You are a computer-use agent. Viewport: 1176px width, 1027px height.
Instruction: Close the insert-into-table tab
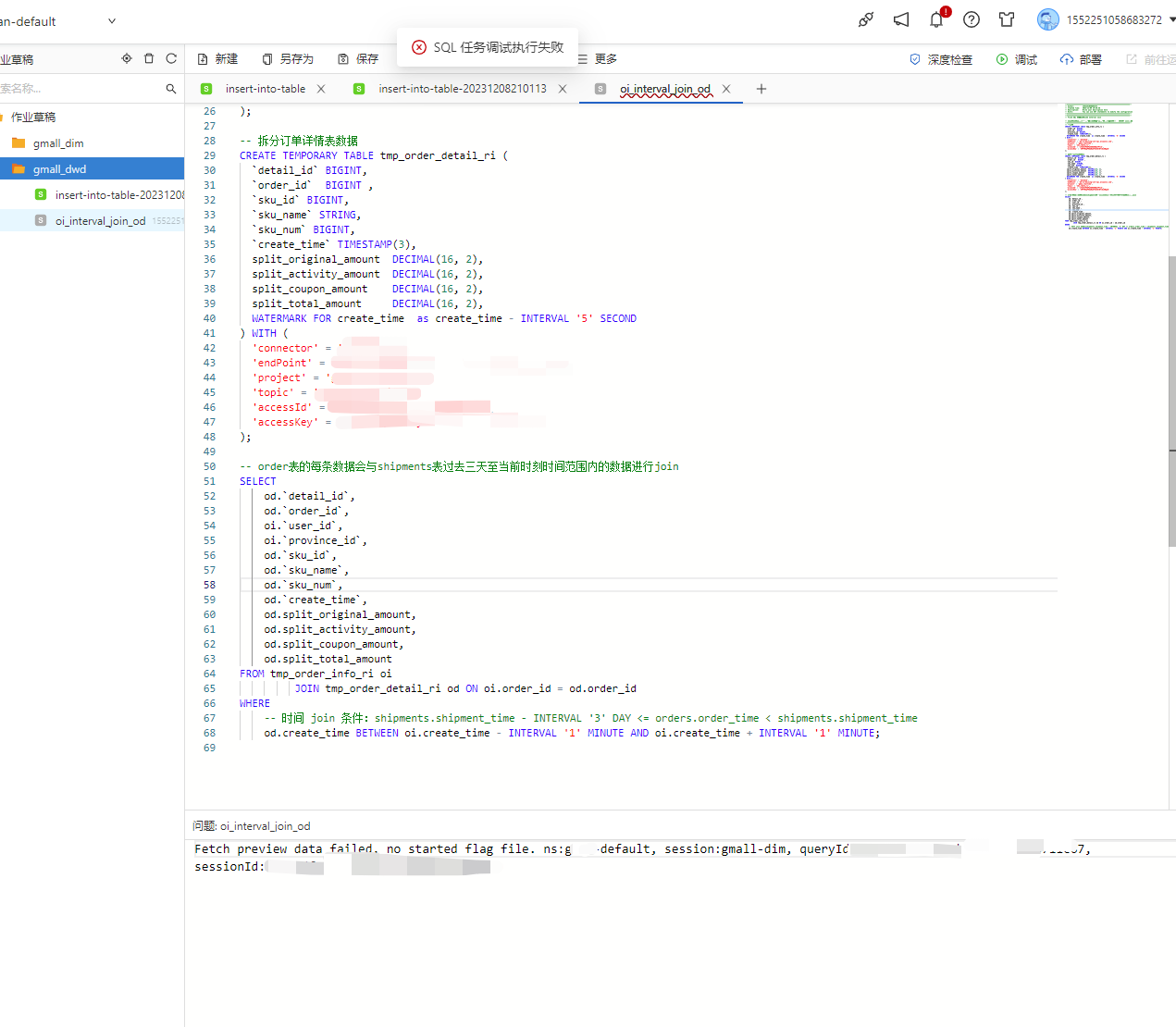(x=321, y=89)
